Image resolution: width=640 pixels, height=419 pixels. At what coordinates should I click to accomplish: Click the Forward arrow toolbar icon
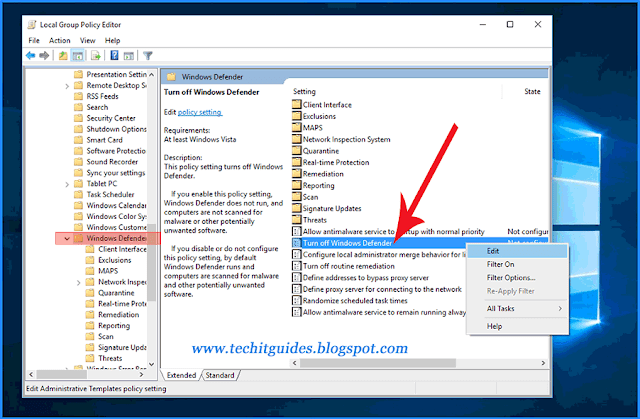click(x=44, y=55)
